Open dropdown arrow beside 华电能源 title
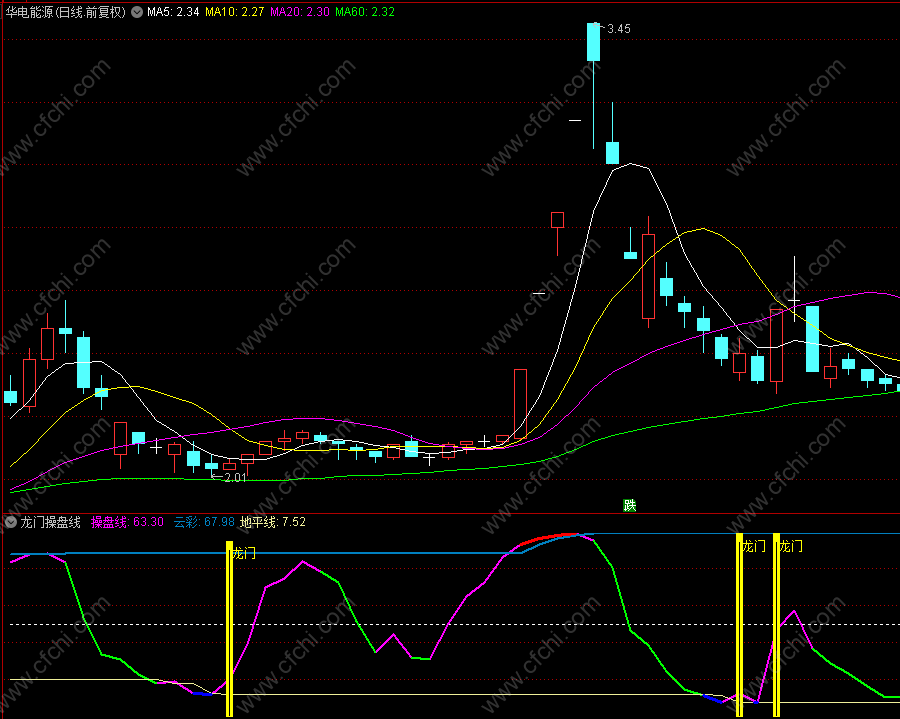 click(137, 12)
